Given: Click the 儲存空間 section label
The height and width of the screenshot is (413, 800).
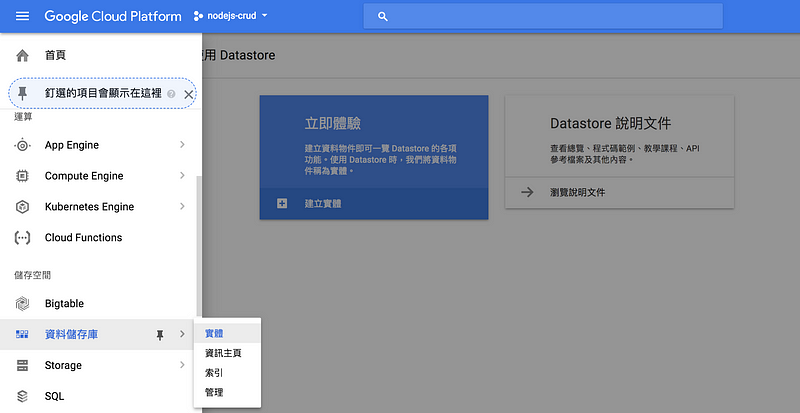Looking at the screenshot, I should [x=32, y=275].
